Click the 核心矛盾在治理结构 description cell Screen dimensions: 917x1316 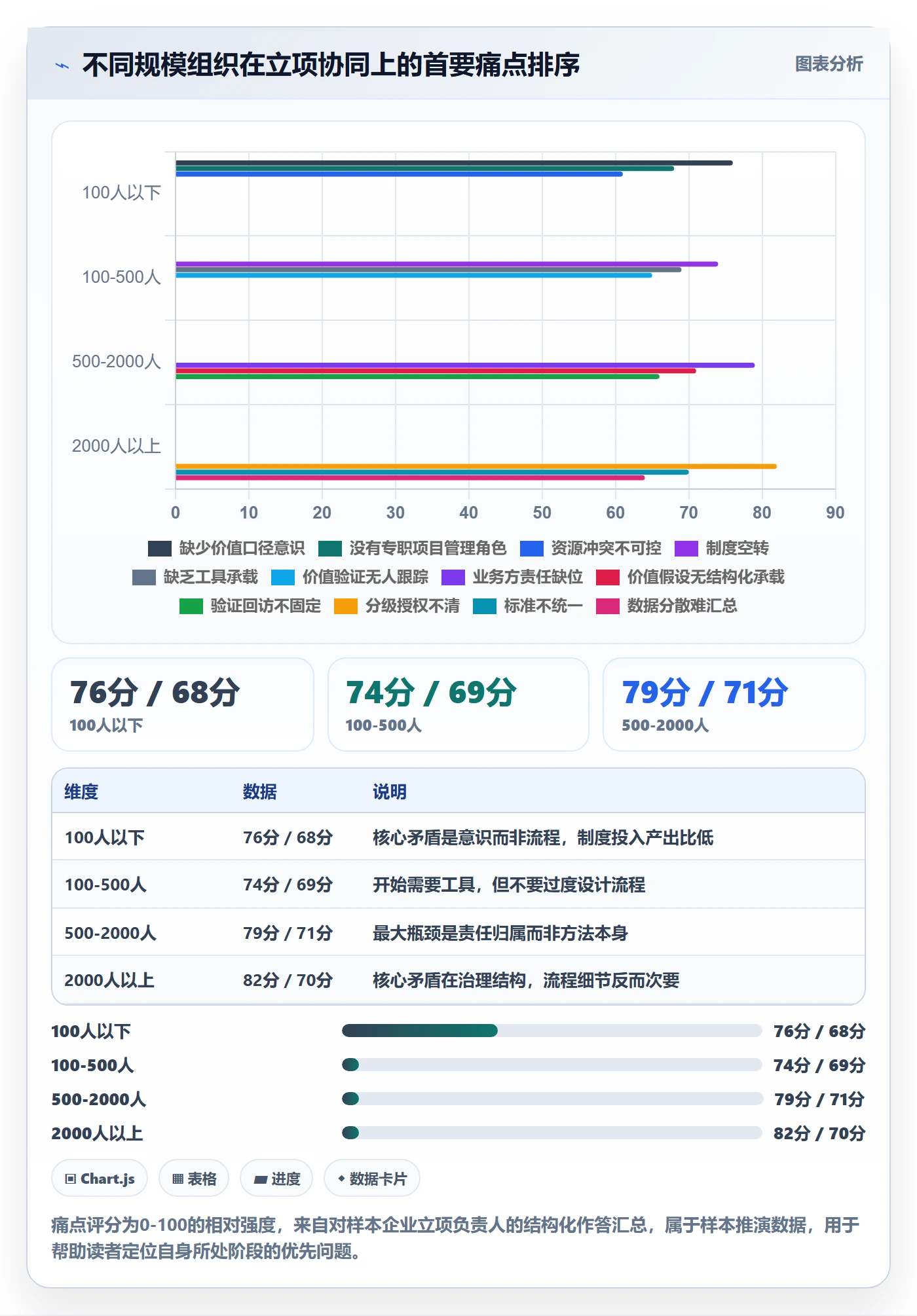526,980
